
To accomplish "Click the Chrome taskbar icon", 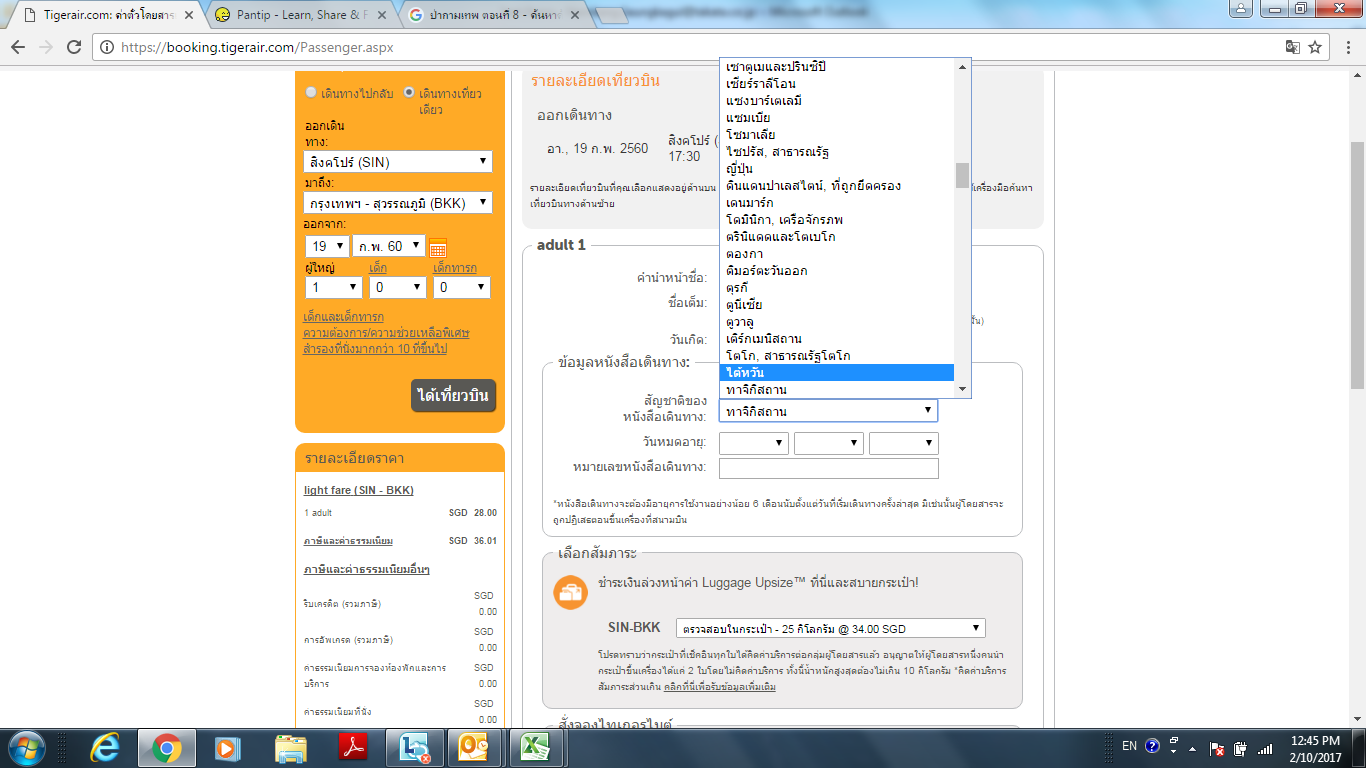I will (x=166, y=747).
